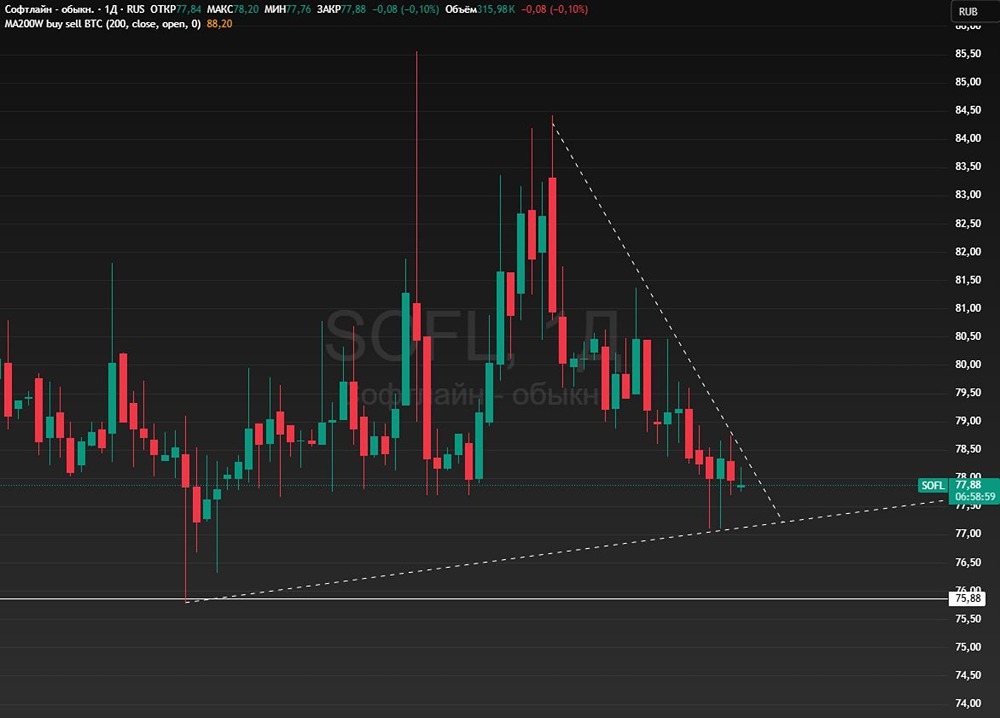Viewport: 1000px width, 718px height.
Task: Click the 82,00 price axis label
Action: click(x=968, y=251)
